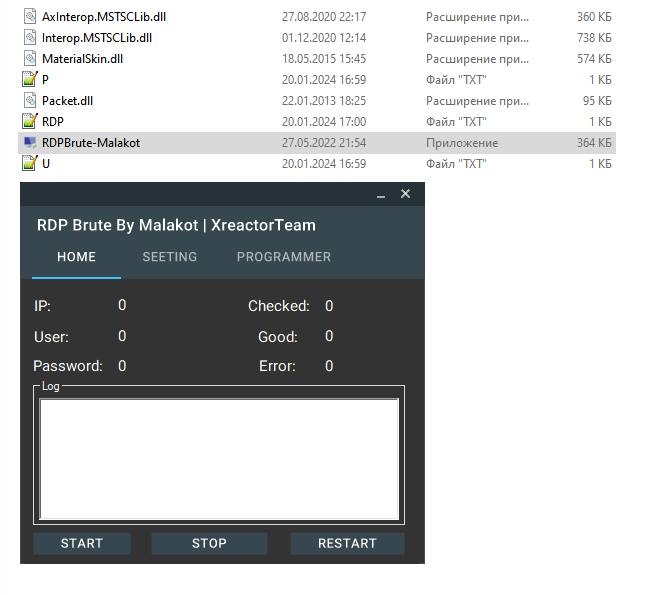Click the Checked: label

tap(279, 306)
